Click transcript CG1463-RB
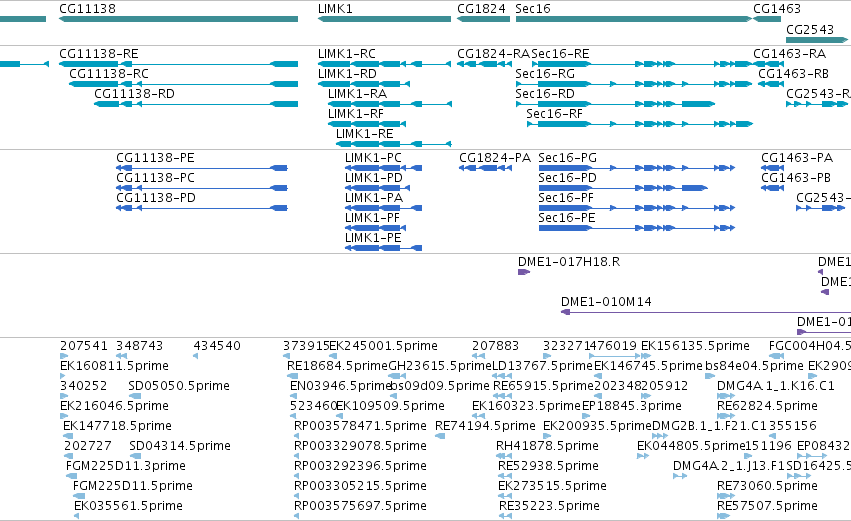 click(x=771, y=84)
